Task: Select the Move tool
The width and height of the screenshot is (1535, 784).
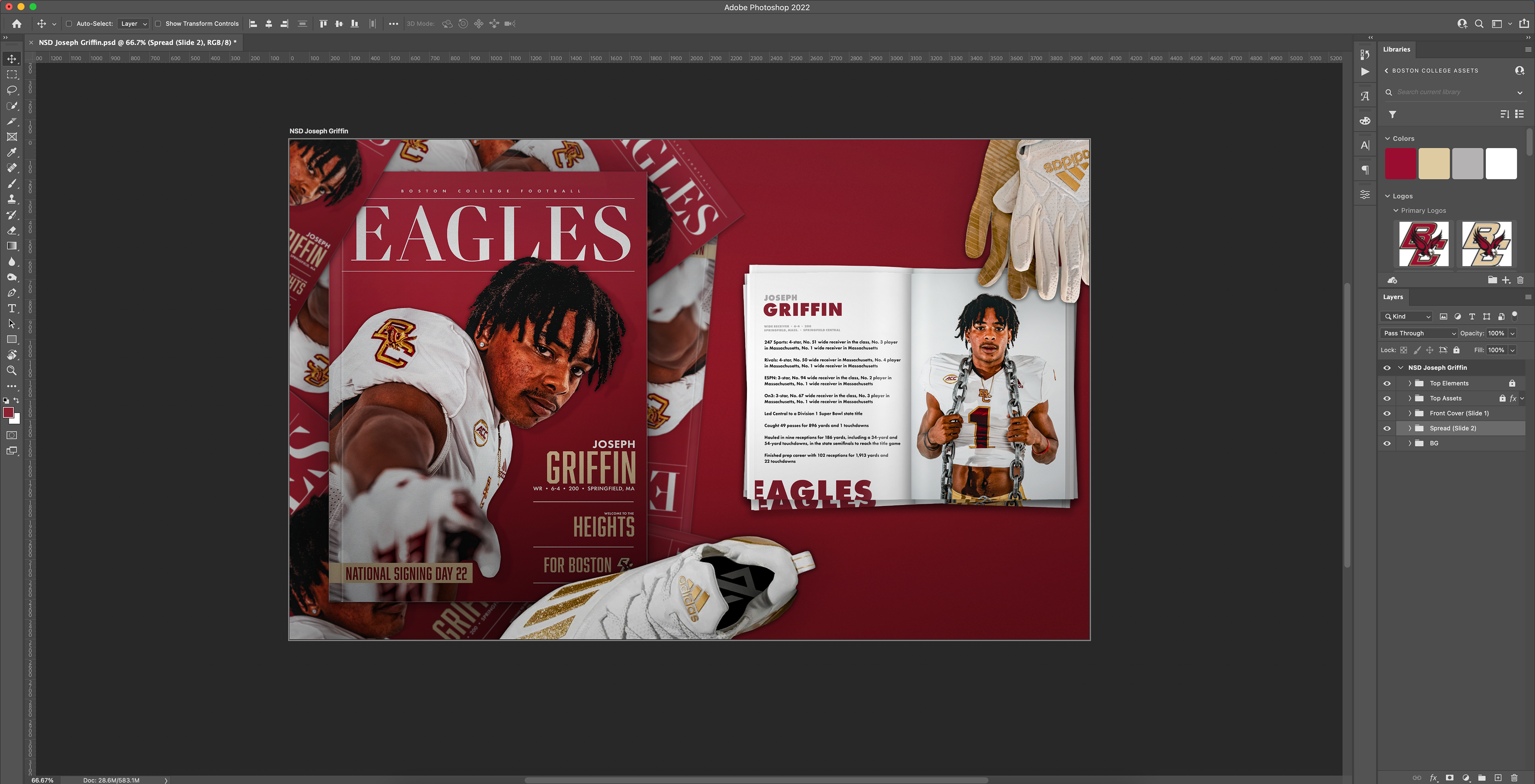Action: (x=12, y=59)
